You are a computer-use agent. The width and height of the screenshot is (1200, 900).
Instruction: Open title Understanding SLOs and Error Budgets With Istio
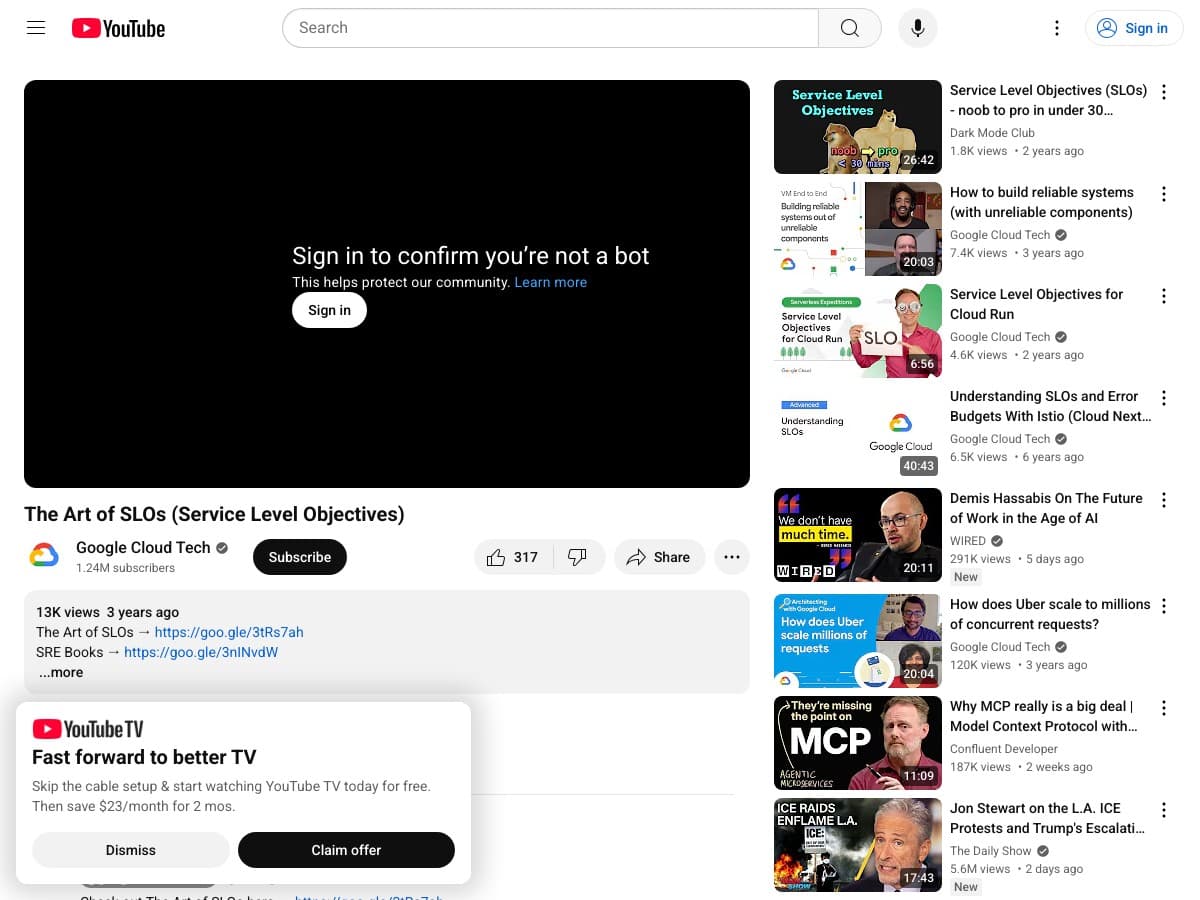[1050, 406]
